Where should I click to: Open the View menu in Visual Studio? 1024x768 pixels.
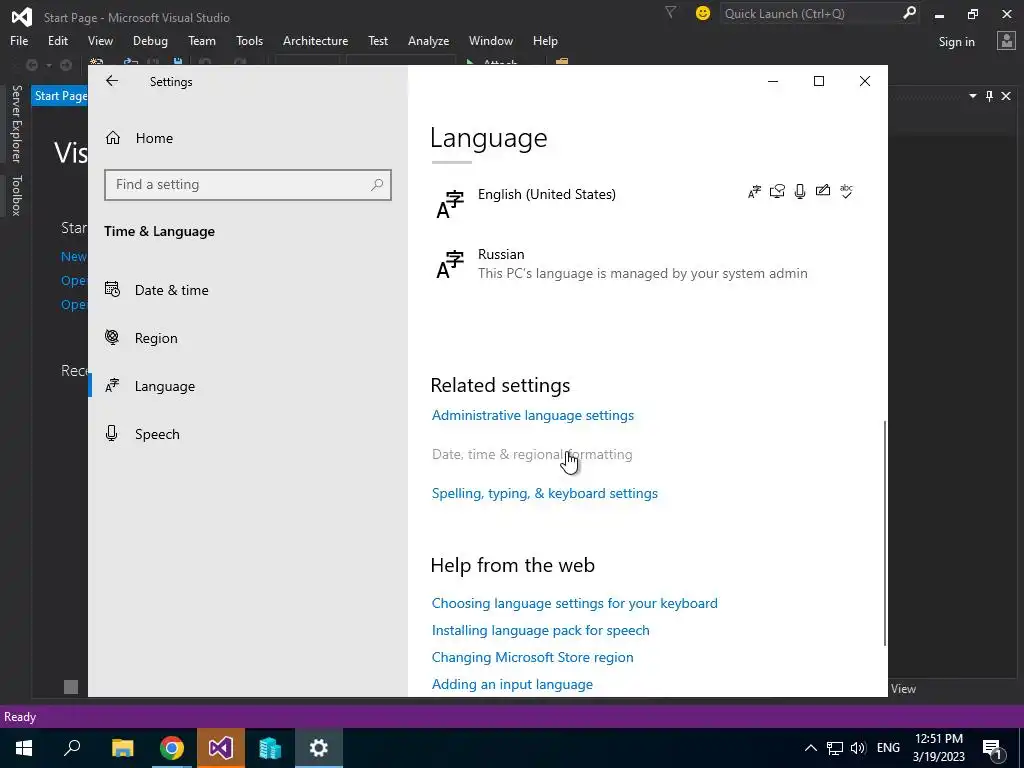coord(100,40)
